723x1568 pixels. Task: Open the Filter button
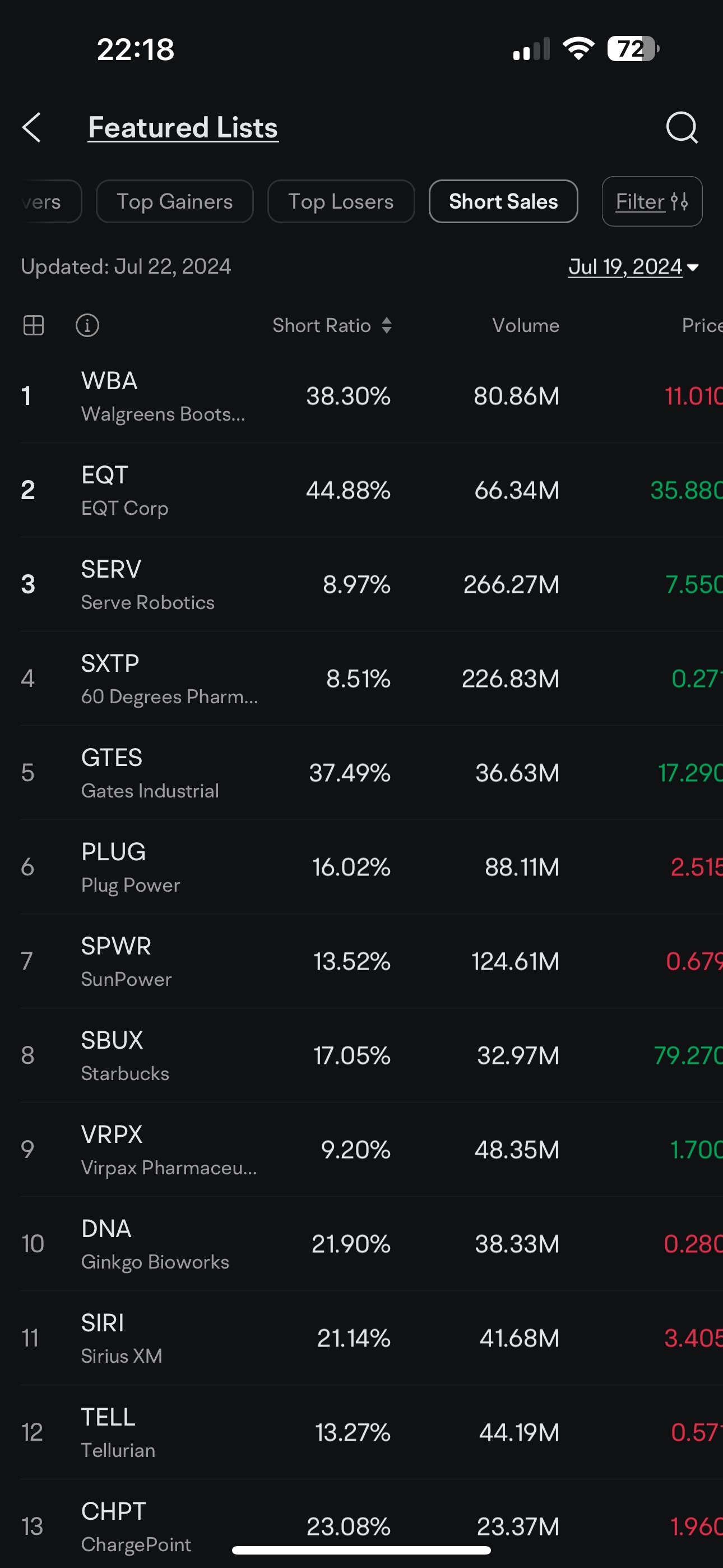point(652,201)
